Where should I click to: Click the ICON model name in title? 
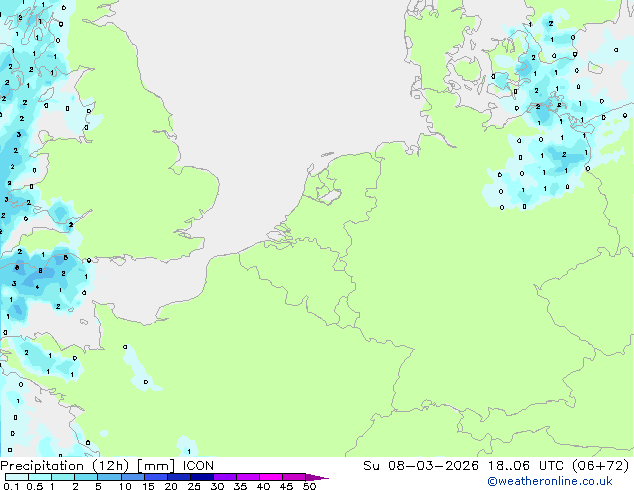click(x=198, y=466)
